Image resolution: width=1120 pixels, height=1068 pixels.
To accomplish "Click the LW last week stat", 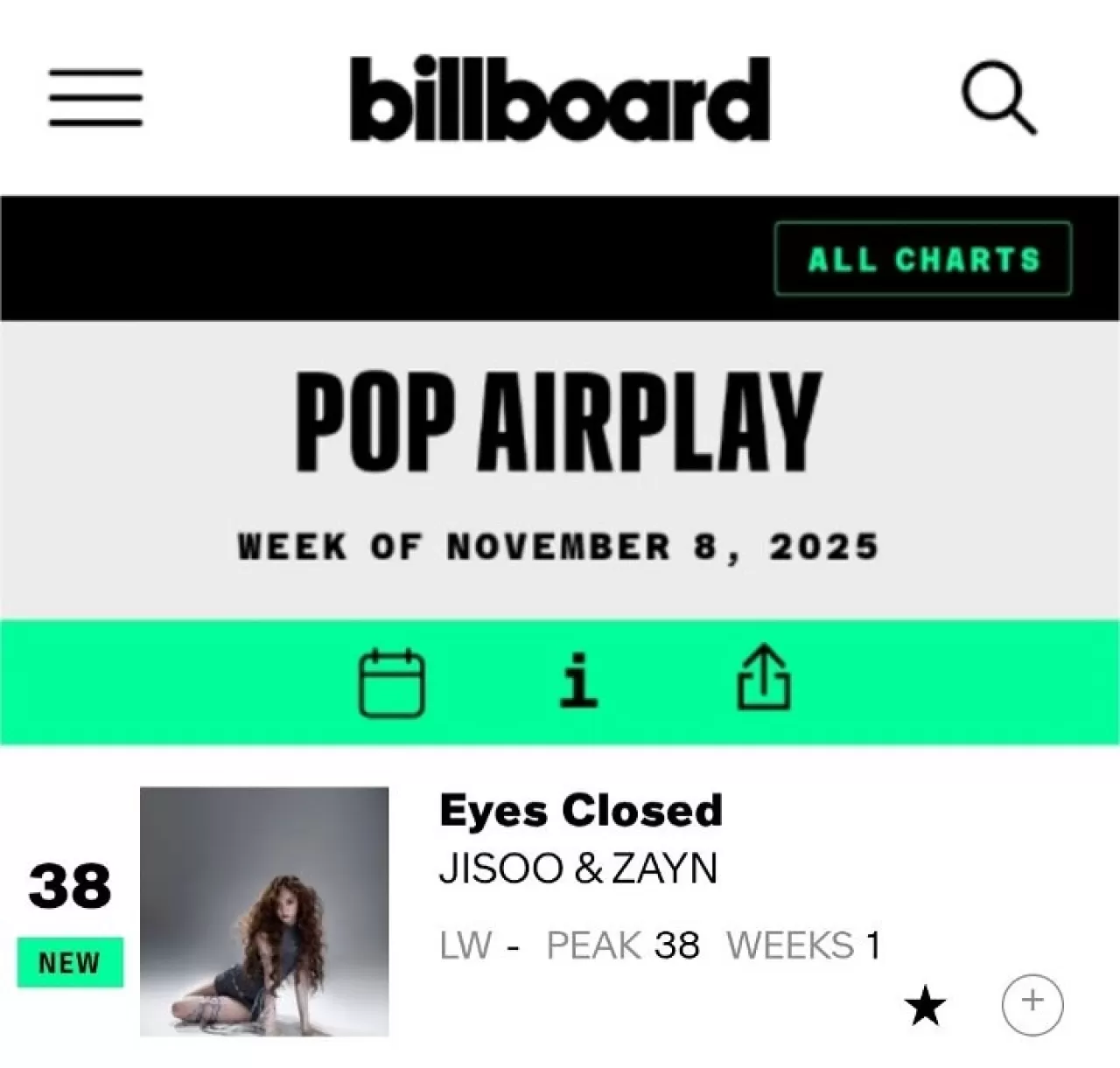I will (481, 946).
